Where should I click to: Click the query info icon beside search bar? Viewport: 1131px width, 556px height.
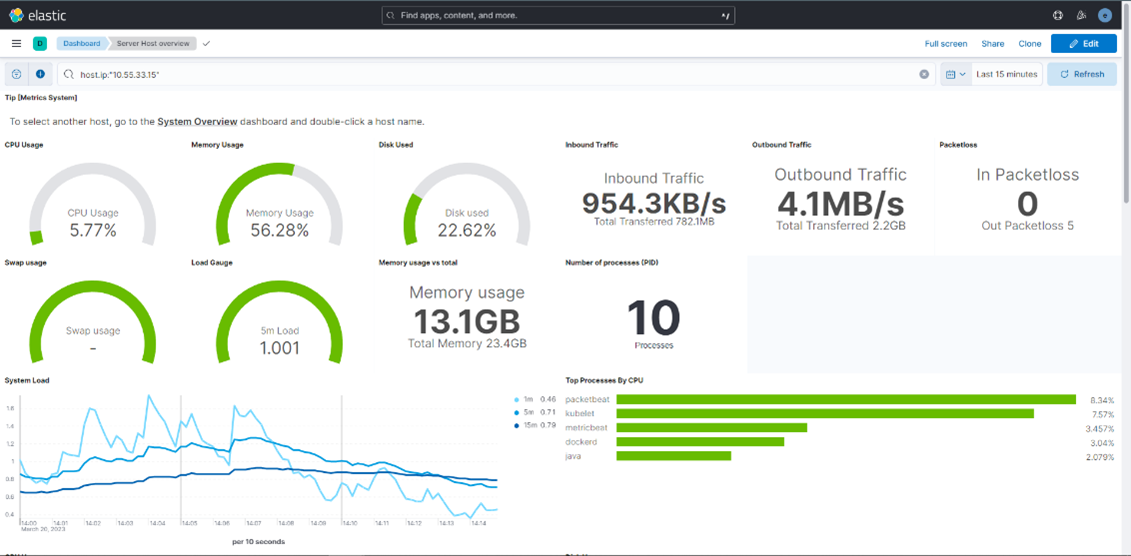click(40, 74)
